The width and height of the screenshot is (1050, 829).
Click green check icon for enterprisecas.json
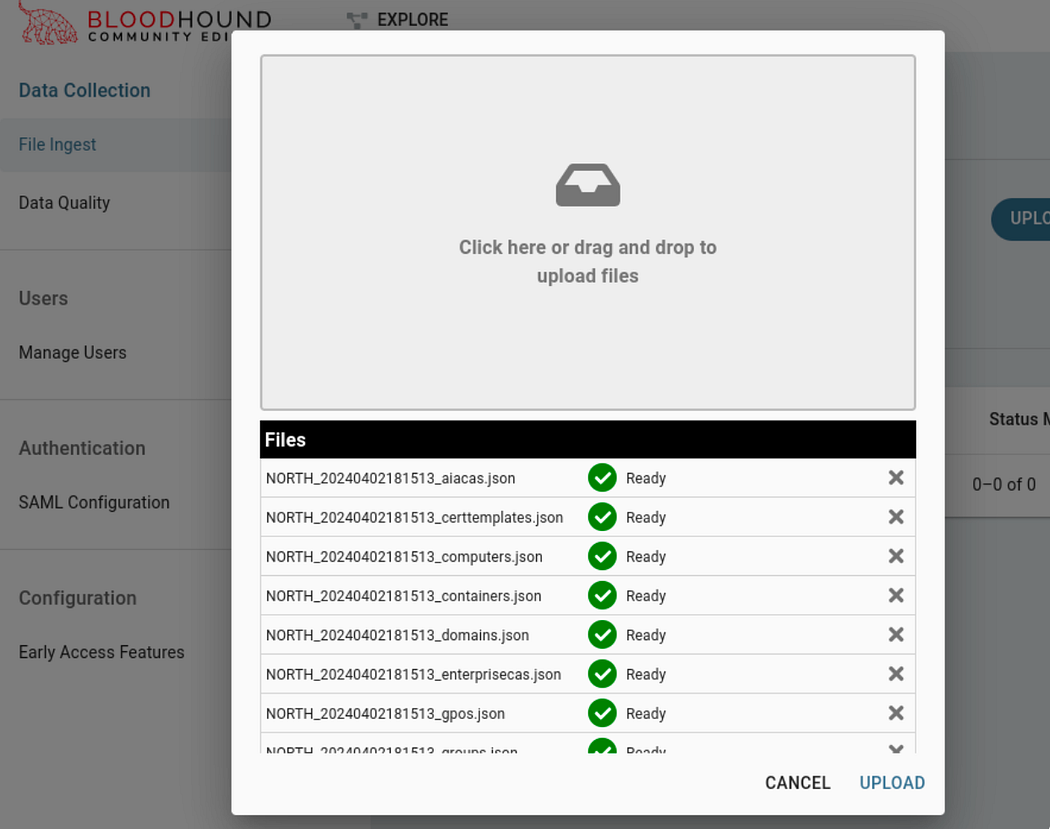602,674
